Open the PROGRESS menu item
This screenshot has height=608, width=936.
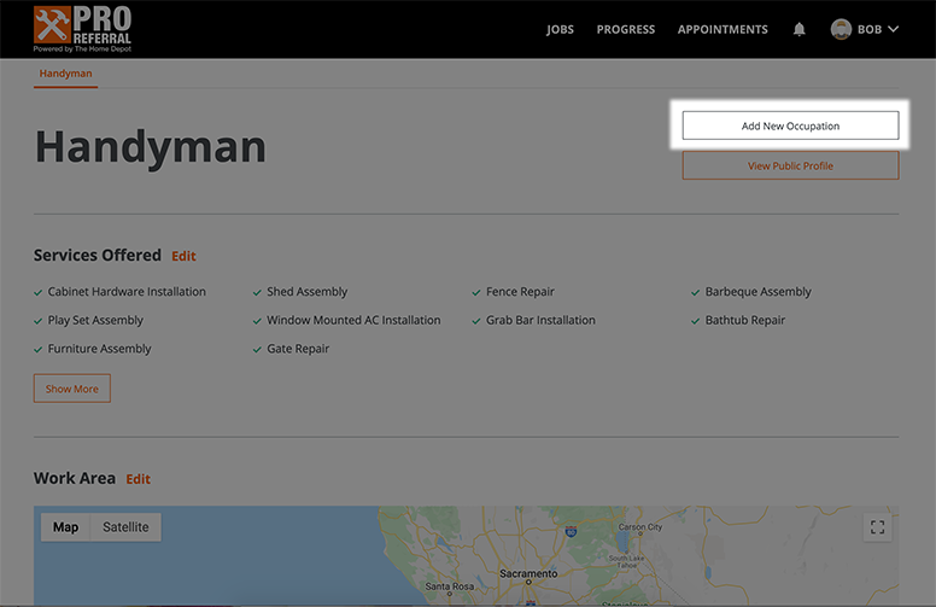pyautogui.click(x=625, y=29)
